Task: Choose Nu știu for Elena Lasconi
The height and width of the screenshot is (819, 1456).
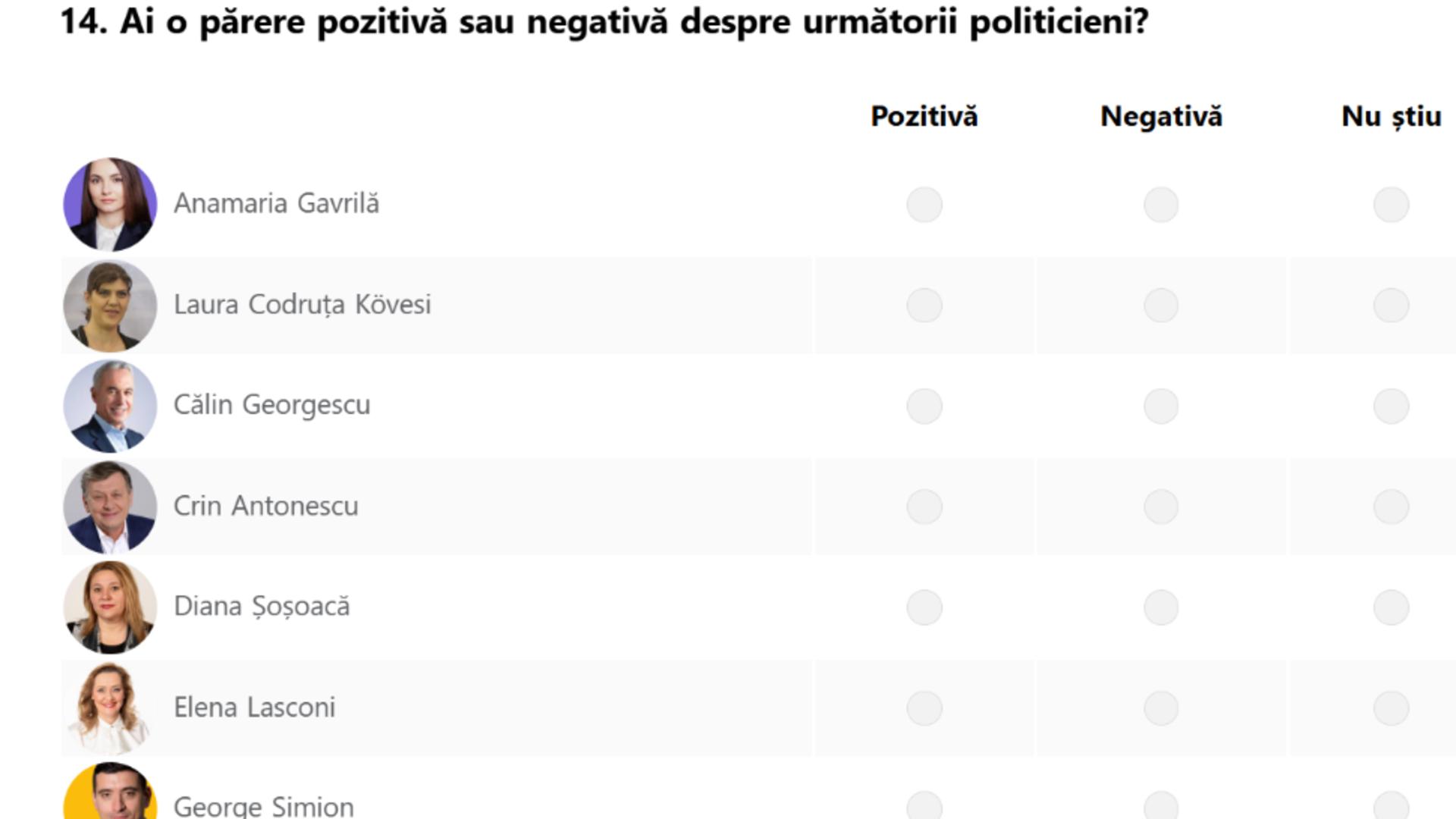Action: [x=1392, y=707]
